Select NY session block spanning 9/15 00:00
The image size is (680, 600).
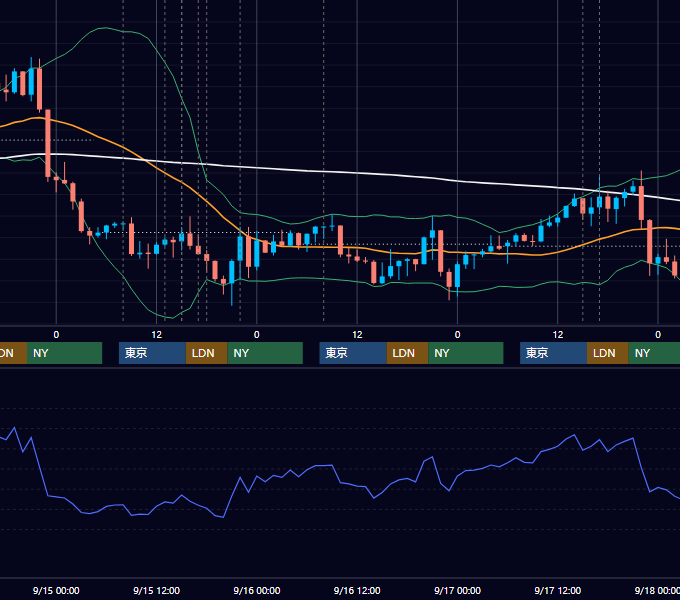point(64,353)
